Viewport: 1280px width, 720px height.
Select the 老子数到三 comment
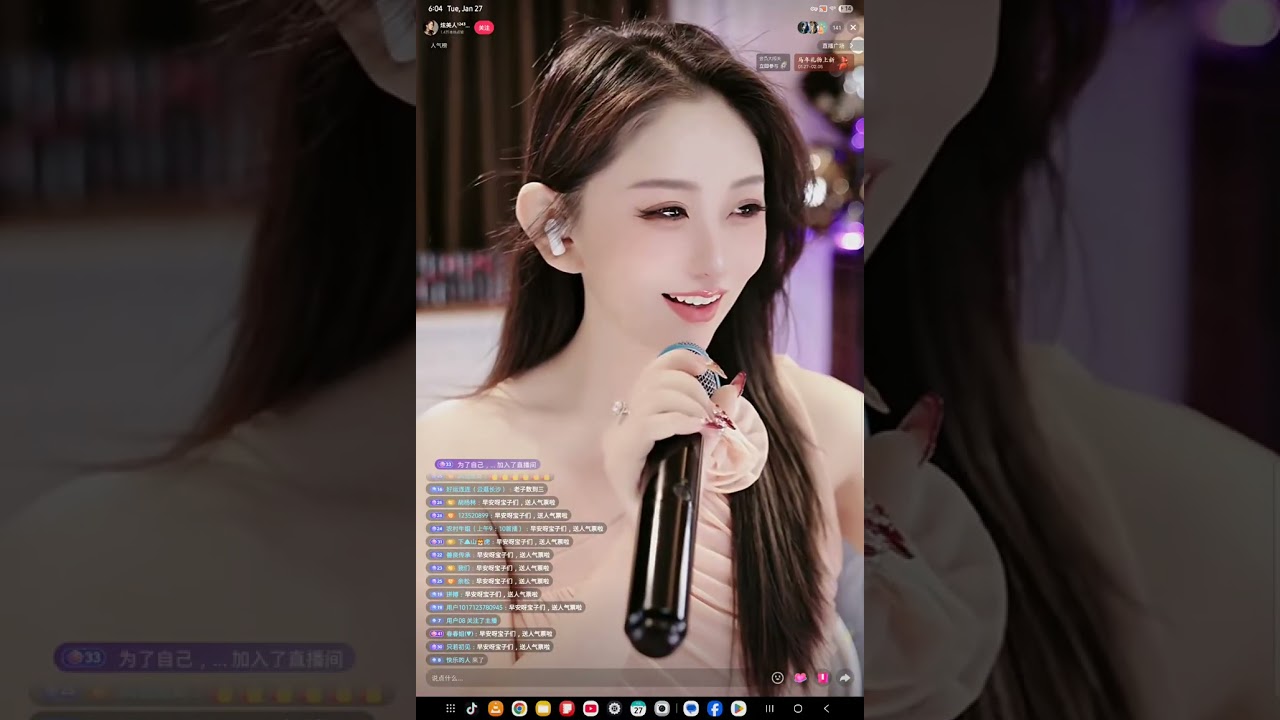pyautogui.click(x=487, y=489)
